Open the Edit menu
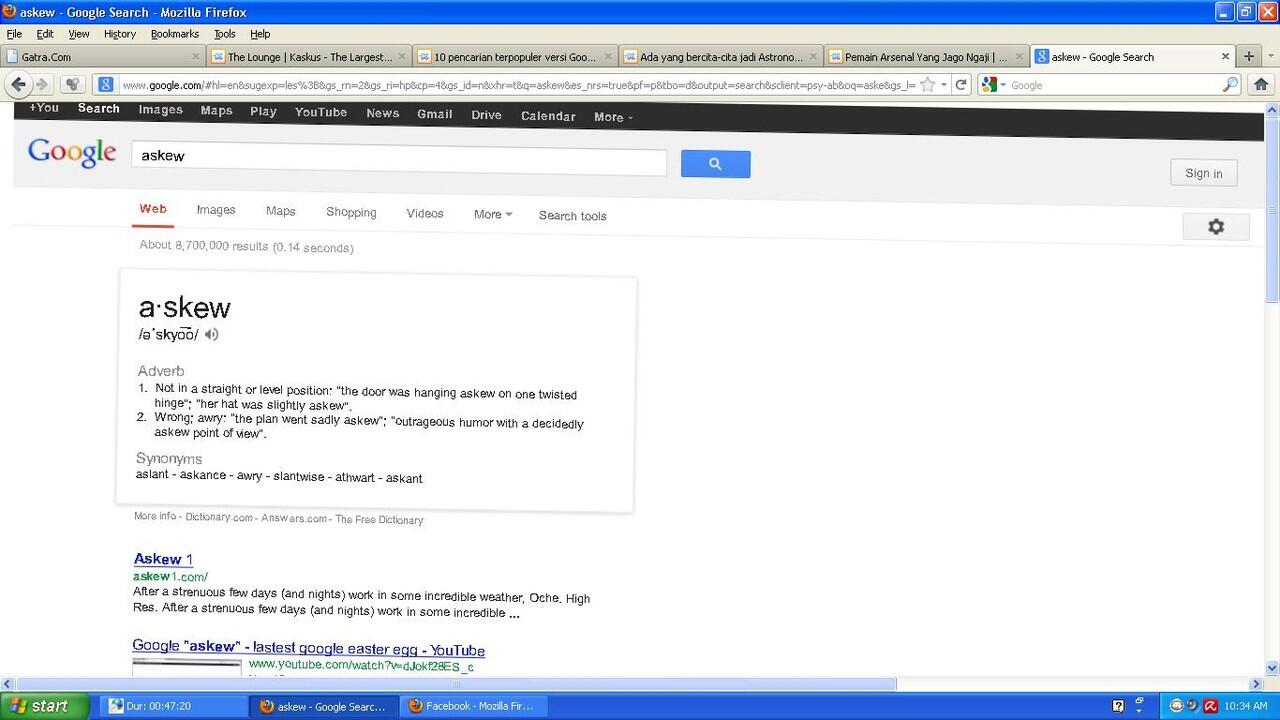The image size is (1280, 720). pyautogui.click(x=45, y=34)
